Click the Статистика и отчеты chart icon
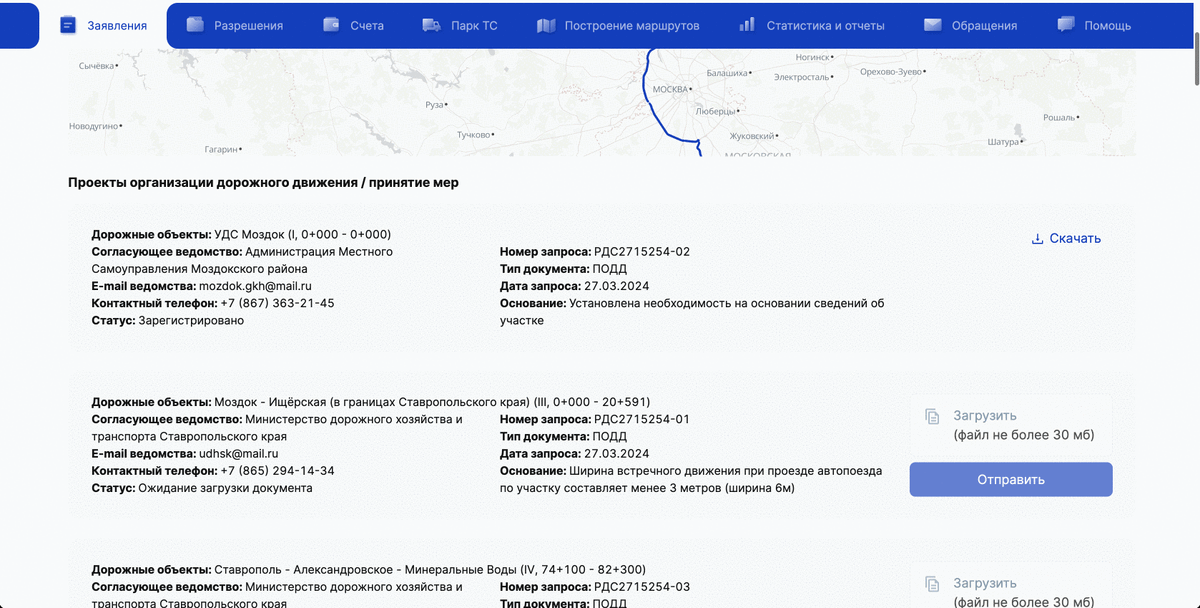The image size is (1200, 608). 746,25
